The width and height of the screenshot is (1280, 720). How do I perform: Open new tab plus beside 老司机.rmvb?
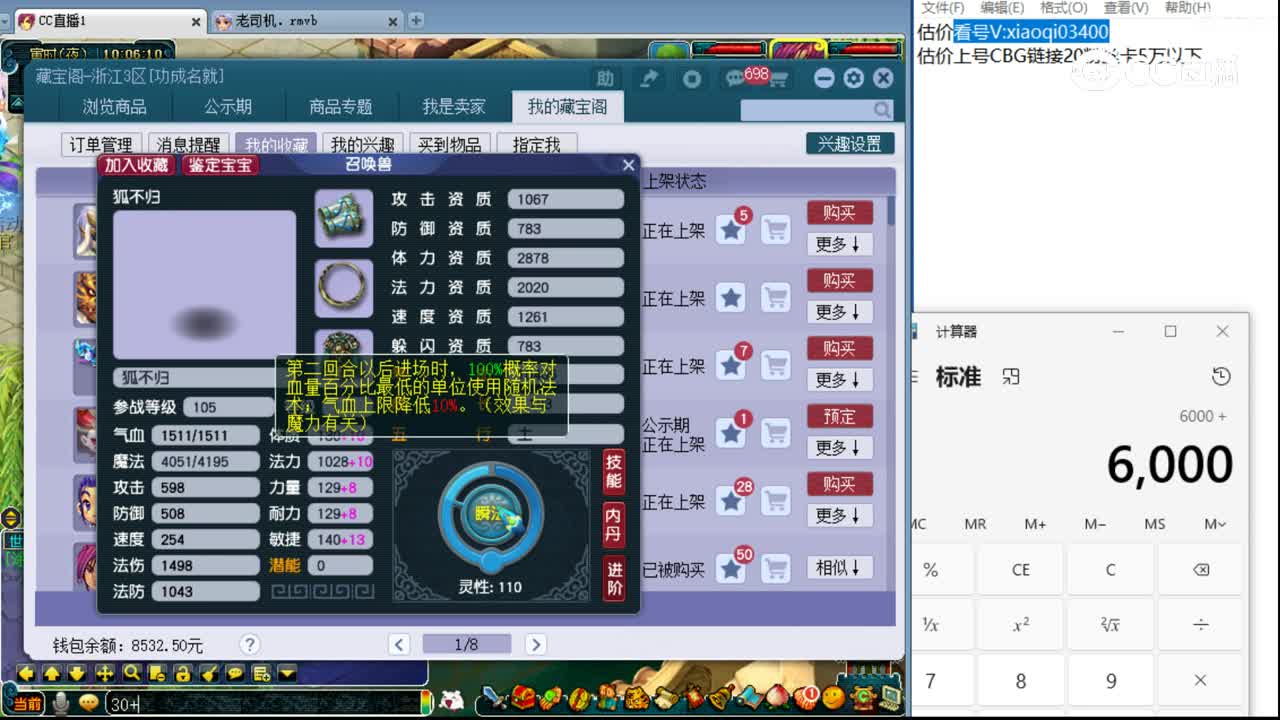[416, 20]
